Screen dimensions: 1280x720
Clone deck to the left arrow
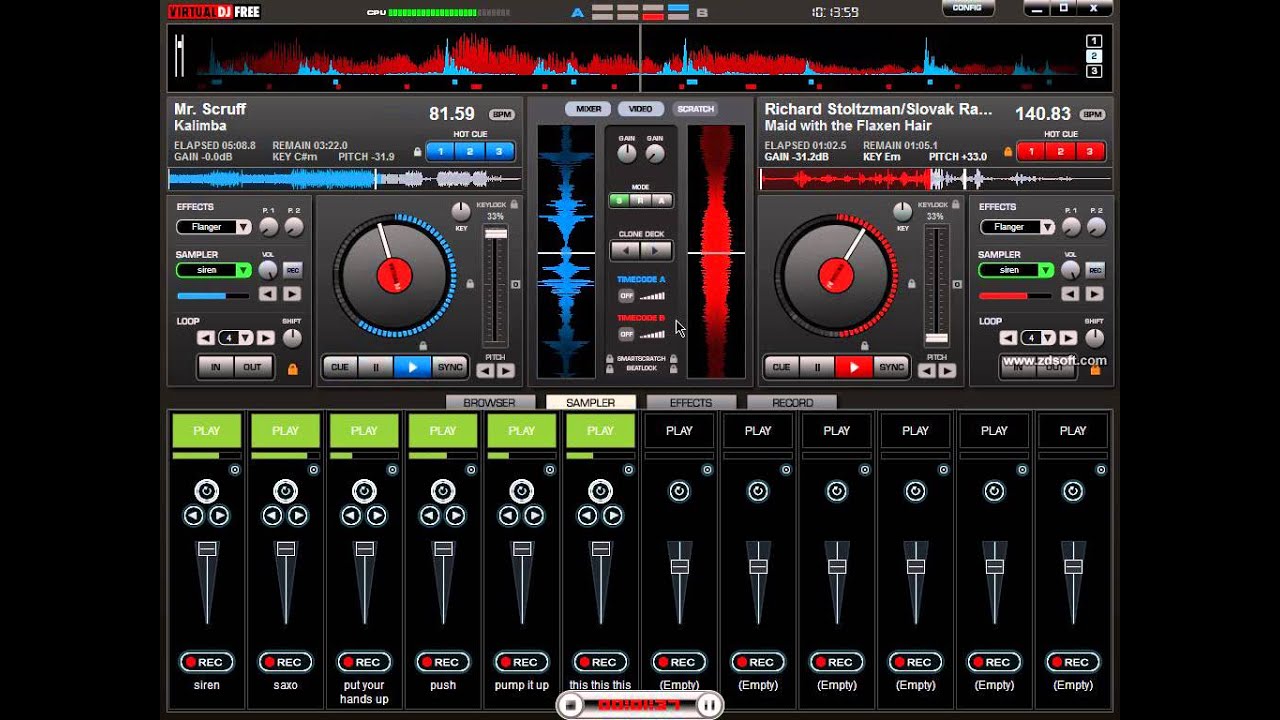click(x=626, y=250)
